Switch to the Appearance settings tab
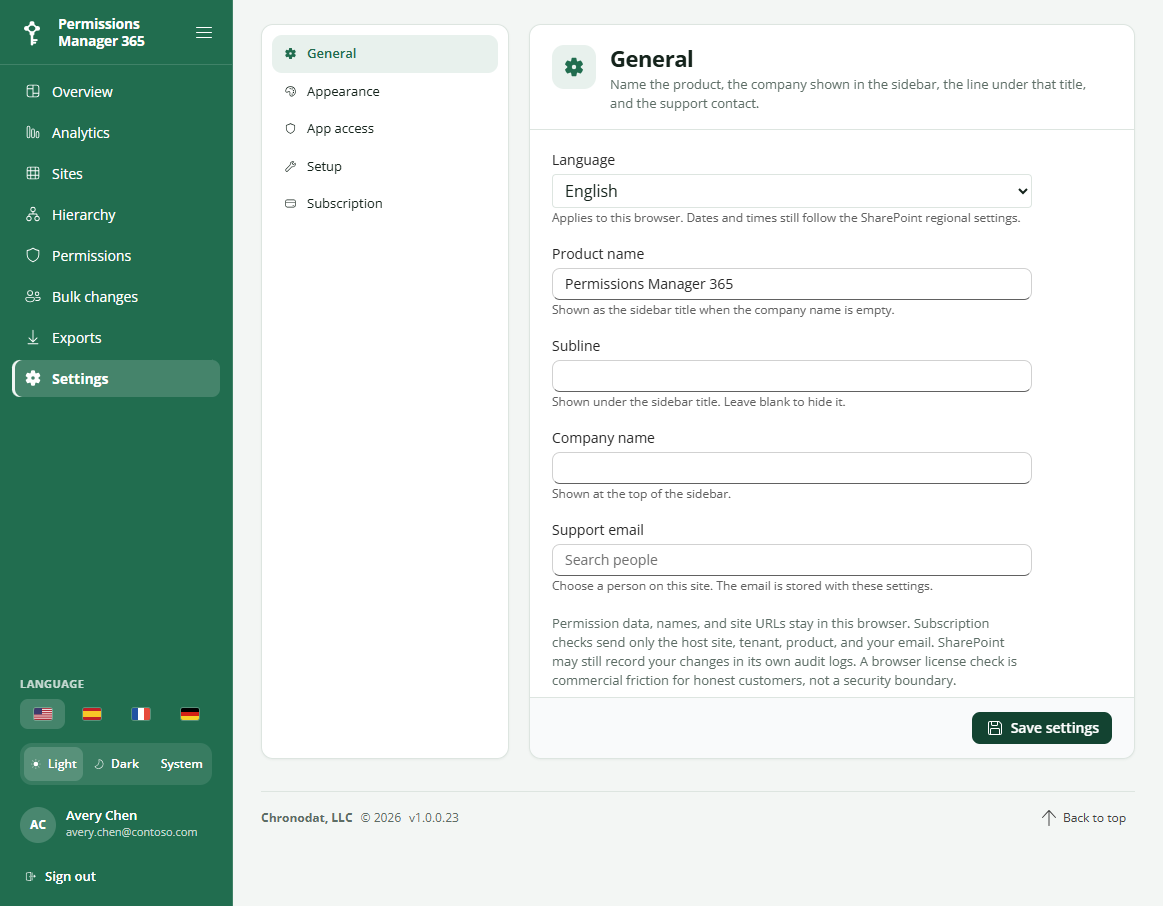The height and width of the screenshot is (906, 1163). pos(385,91)
